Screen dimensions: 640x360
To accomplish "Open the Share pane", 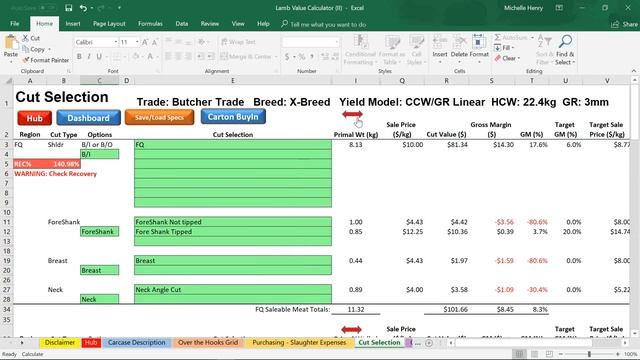I will click(x=624, y=24).
